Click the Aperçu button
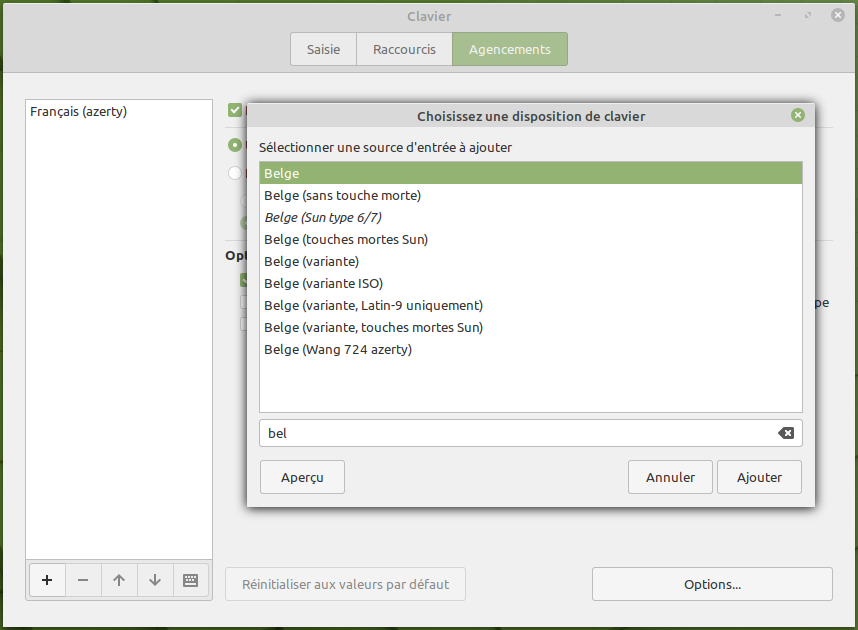 tap(302, 477)
